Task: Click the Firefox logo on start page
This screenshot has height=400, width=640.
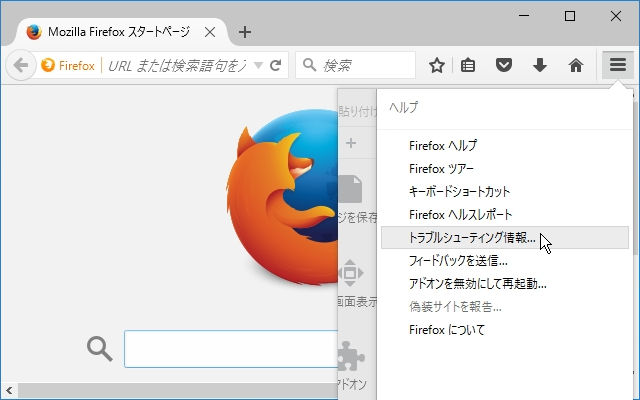Action: [x=282, y=197]
